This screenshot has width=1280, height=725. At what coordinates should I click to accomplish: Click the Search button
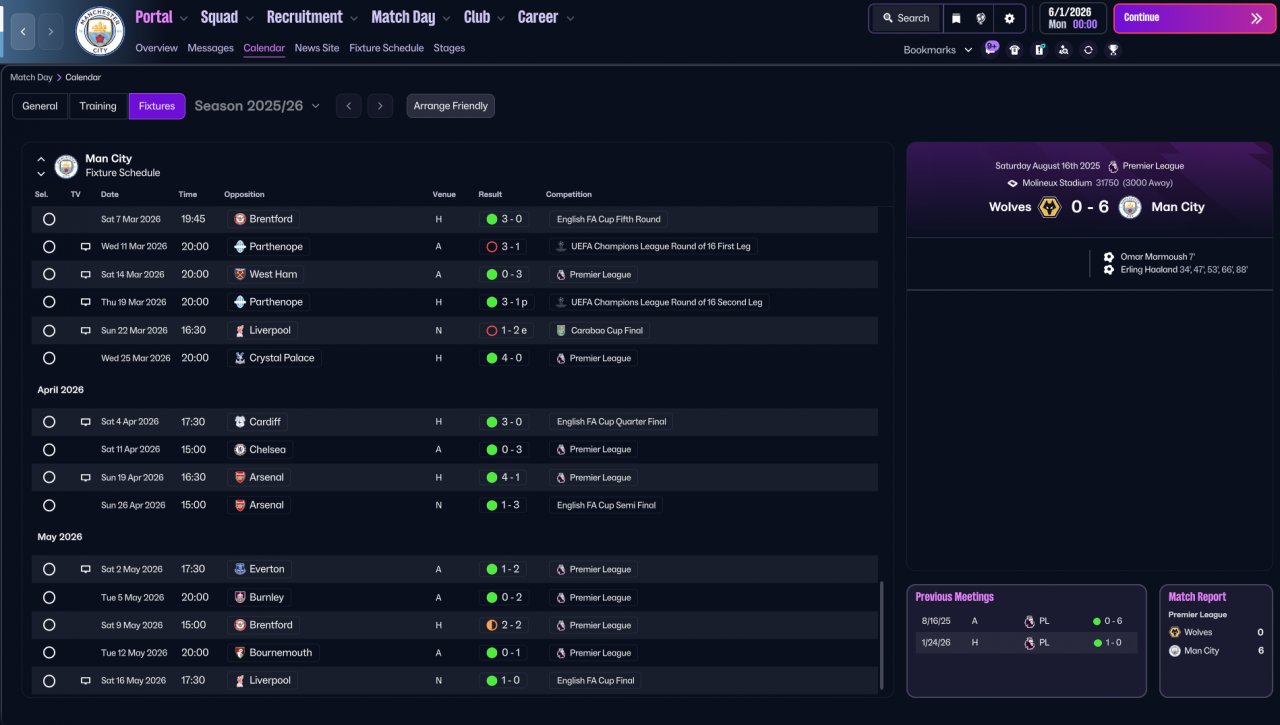point(905,18)
